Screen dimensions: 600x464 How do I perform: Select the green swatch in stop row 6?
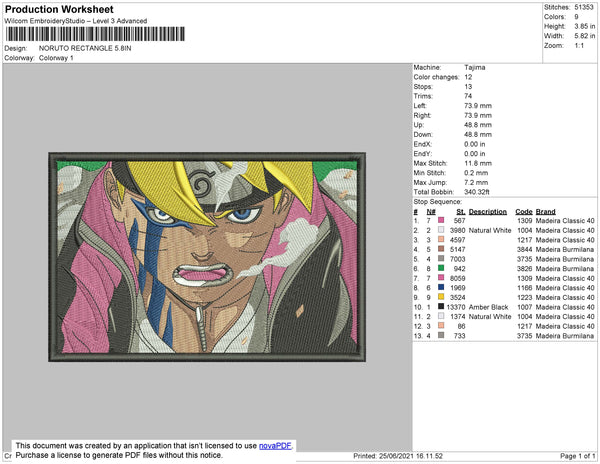point(441,268)
